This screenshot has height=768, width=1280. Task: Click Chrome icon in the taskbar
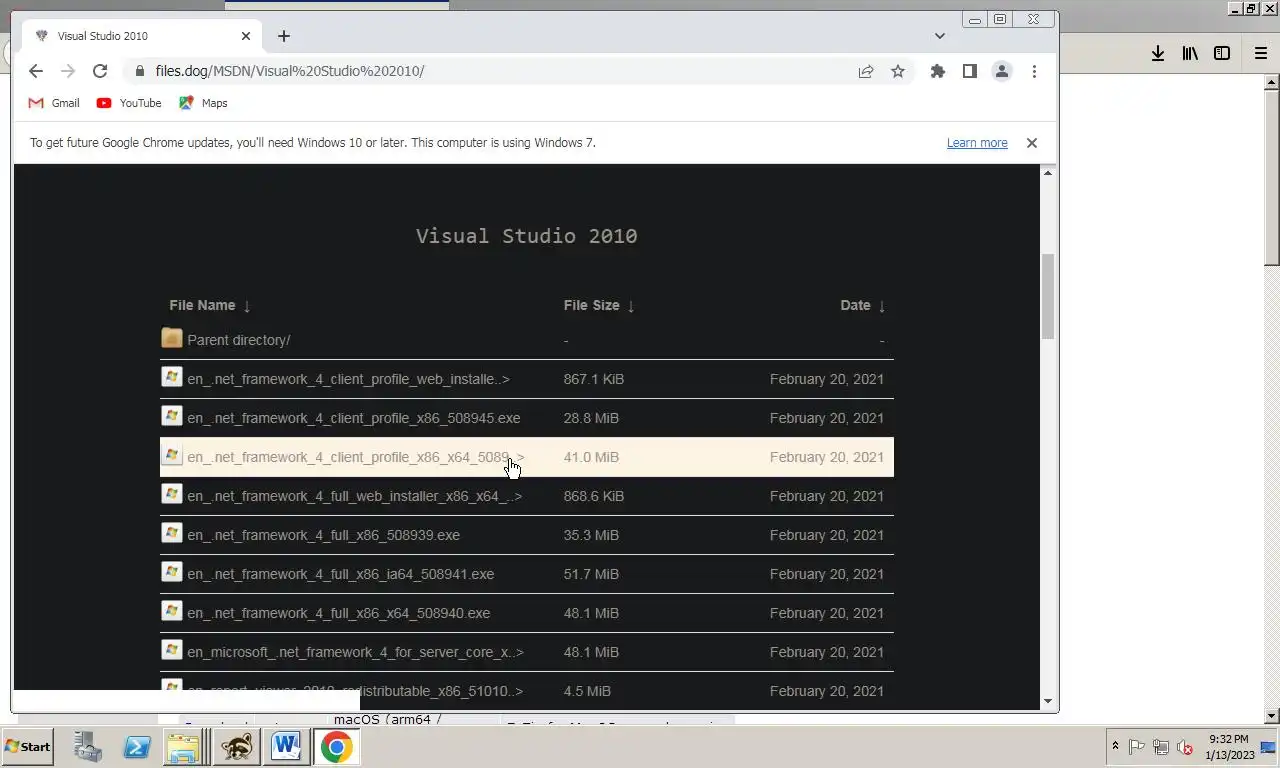(x=337, y=747)
